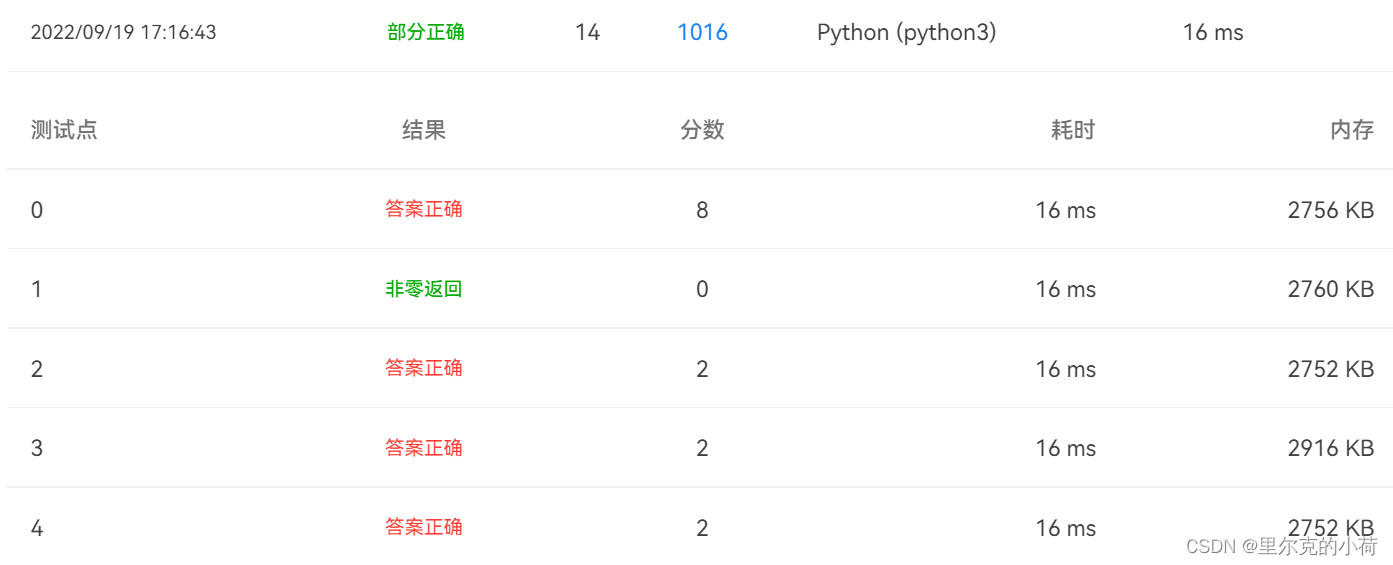Click the score 8 of test point 0
The width and height of the screenshot is (1393, 565).
(702, 210)
